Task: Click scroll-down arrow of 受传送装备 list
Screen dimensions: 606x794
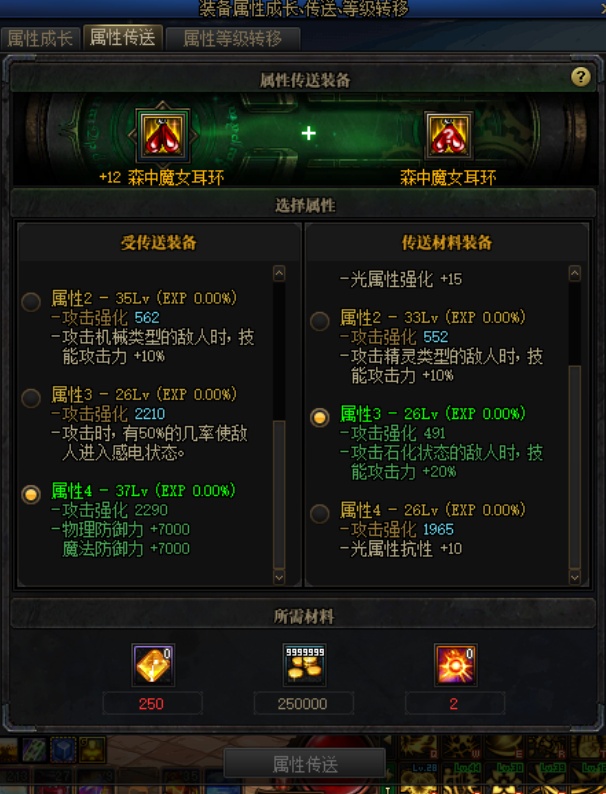Action: [x=279, y=577]
